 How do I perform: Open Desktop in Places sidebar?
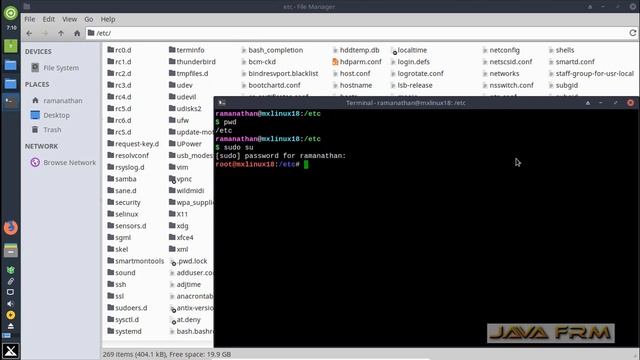[x=51, y=115]
